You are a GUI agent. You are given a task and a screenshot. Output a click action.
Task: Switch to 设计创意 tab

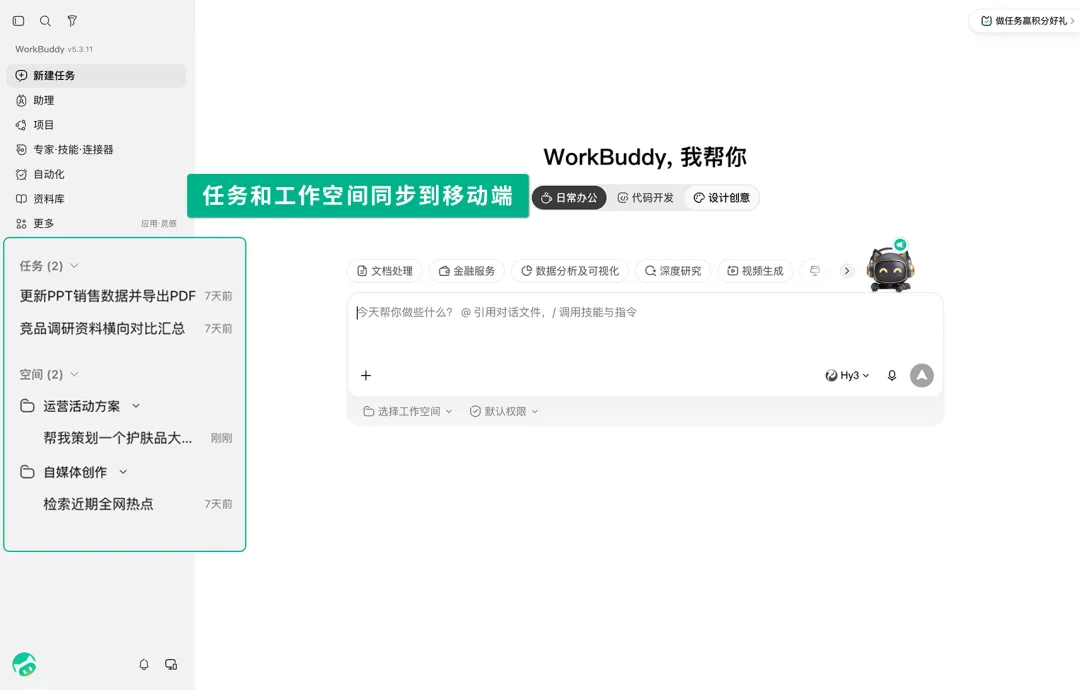coord(721,198)
